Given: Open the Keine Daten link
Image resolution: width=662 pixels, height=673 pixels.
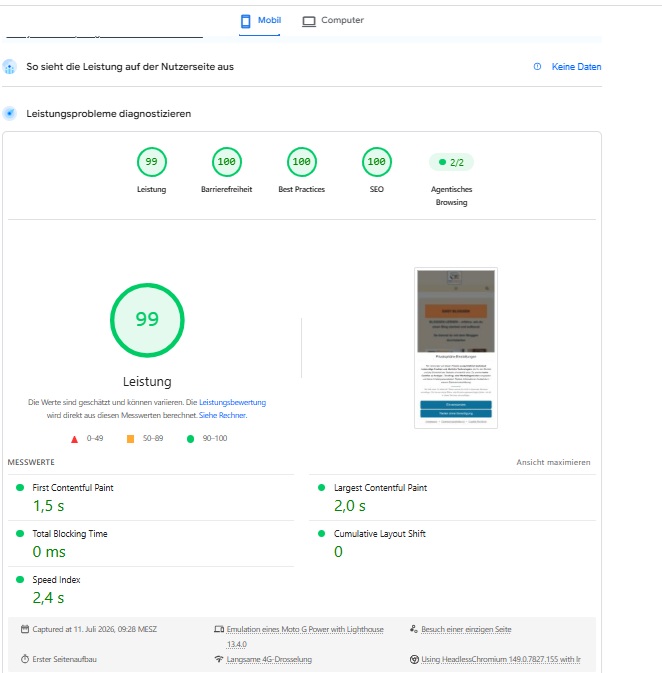Looking at the screenshot, I should point(576,67).
